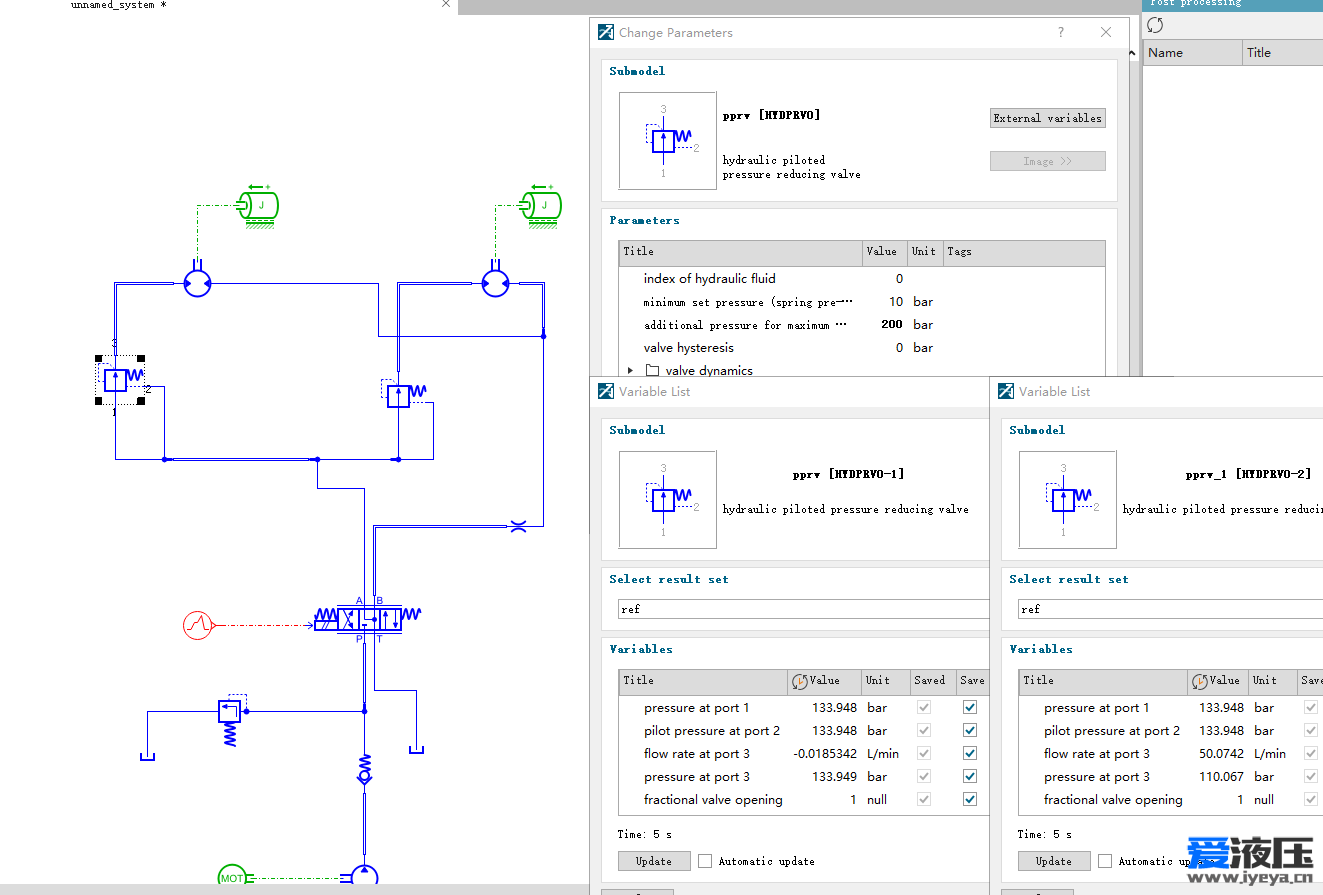Click the refresh icon in Post processing panel
Viewport: 1323px width, 895px height.
click(1155, 25)
